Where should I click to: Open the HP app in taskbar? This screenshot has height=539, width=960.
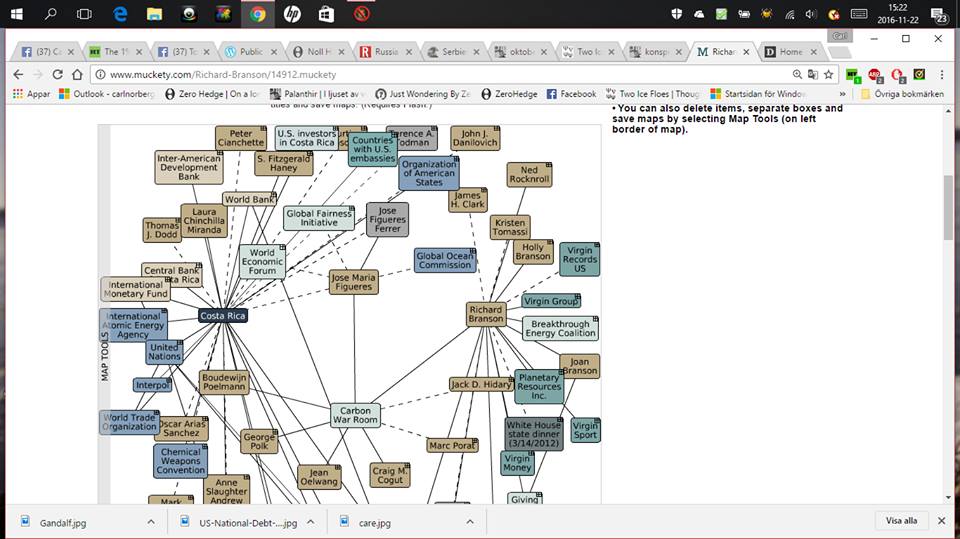pyautogui.click(x=291, y=14)
